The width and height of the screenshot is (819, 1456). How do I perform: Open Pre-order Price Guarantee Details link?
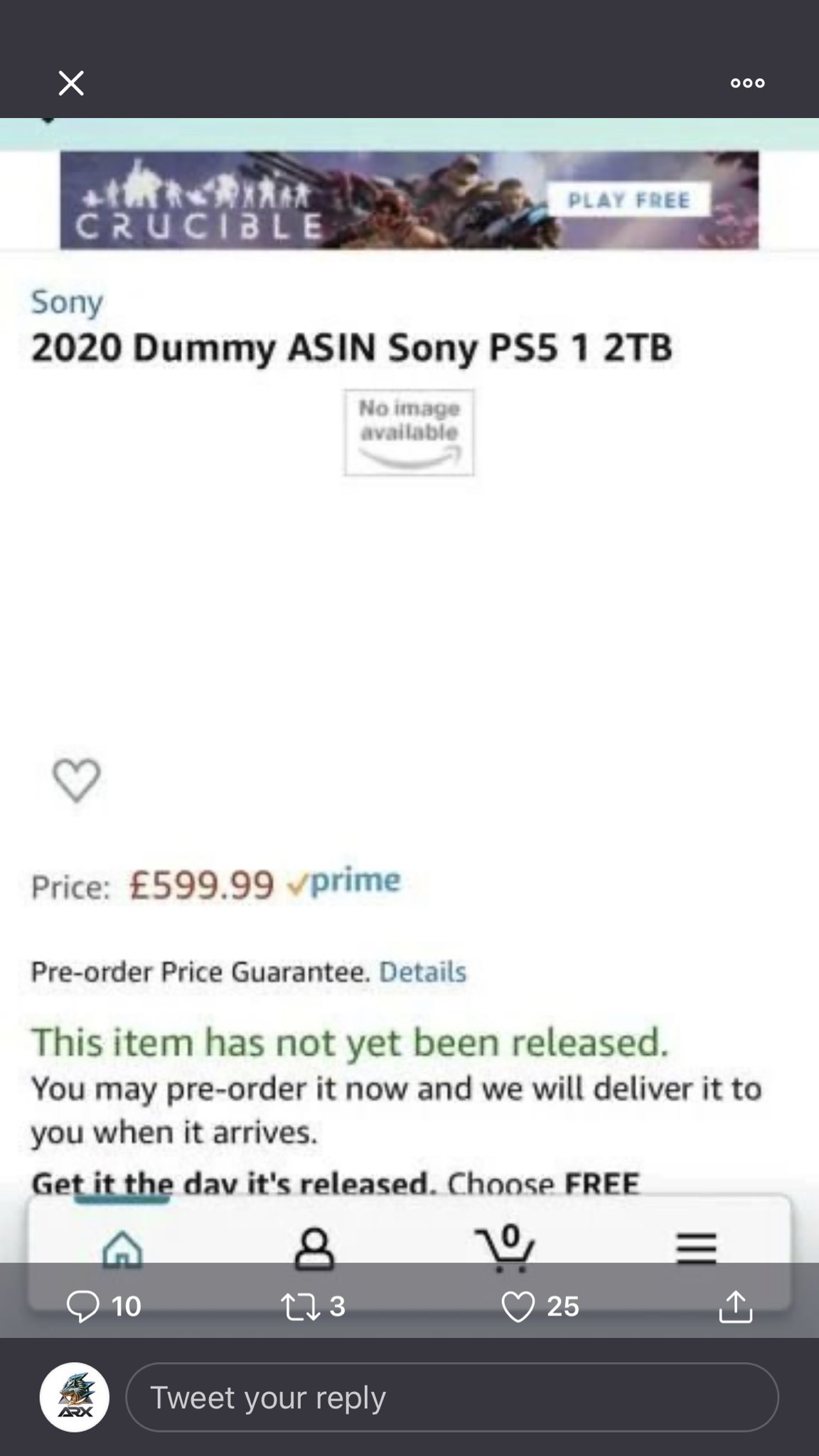(x=422, y=971)
